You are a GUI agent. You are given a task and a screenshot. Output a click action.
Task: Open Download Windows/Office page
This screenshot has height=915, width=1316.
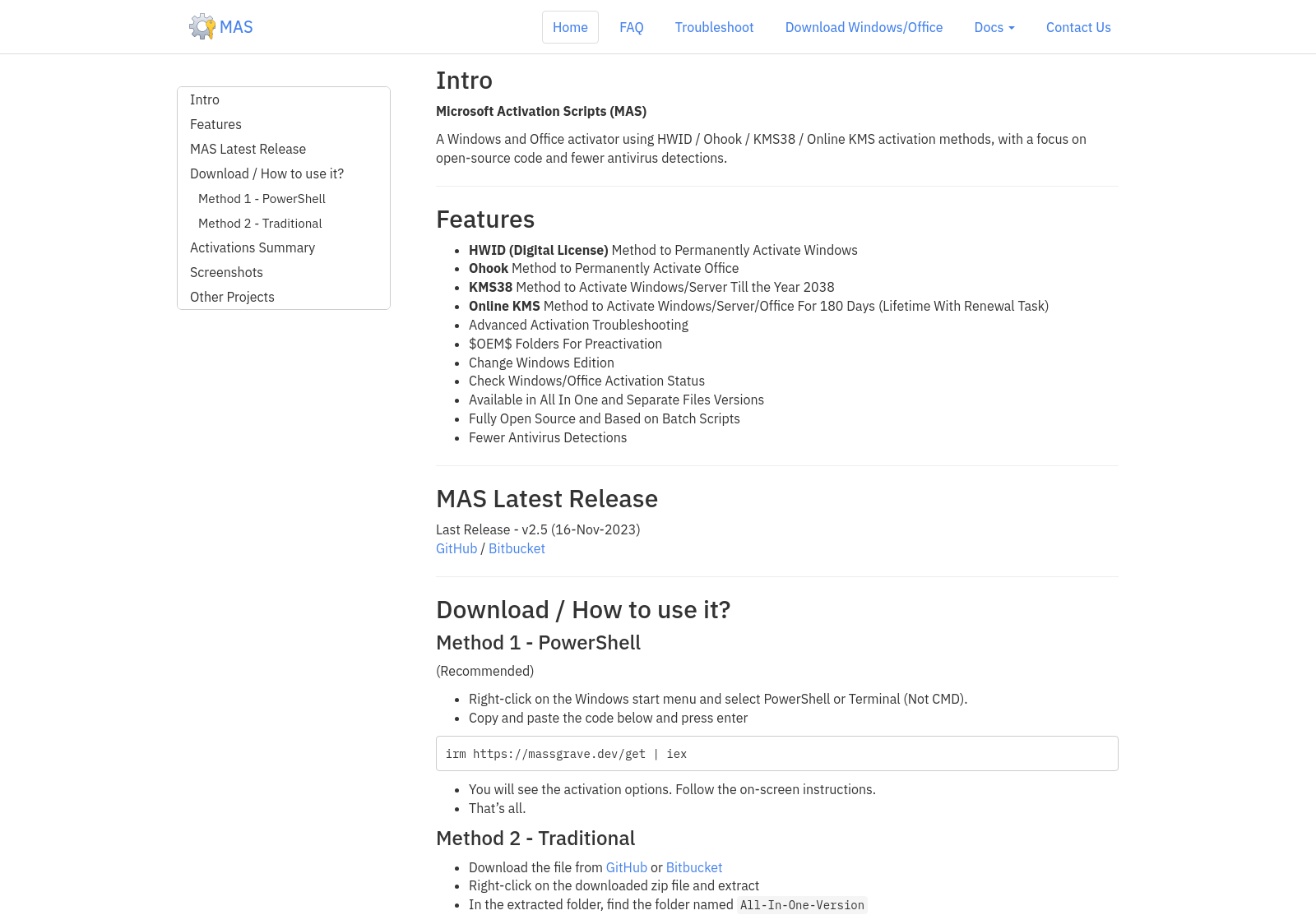pyautogui.click(x=864, y=27)
